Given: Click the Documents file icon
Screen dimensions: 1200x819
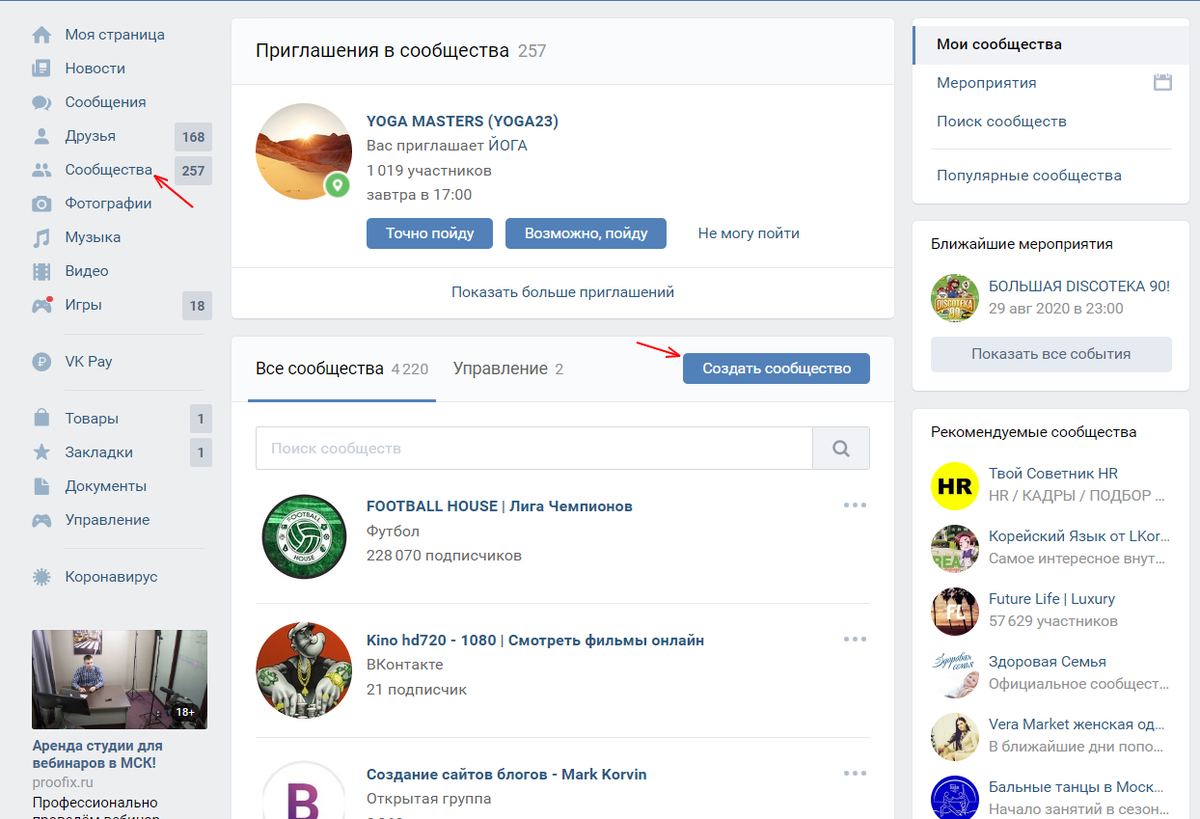Looking at the screenshot, I should click(41, 486).
